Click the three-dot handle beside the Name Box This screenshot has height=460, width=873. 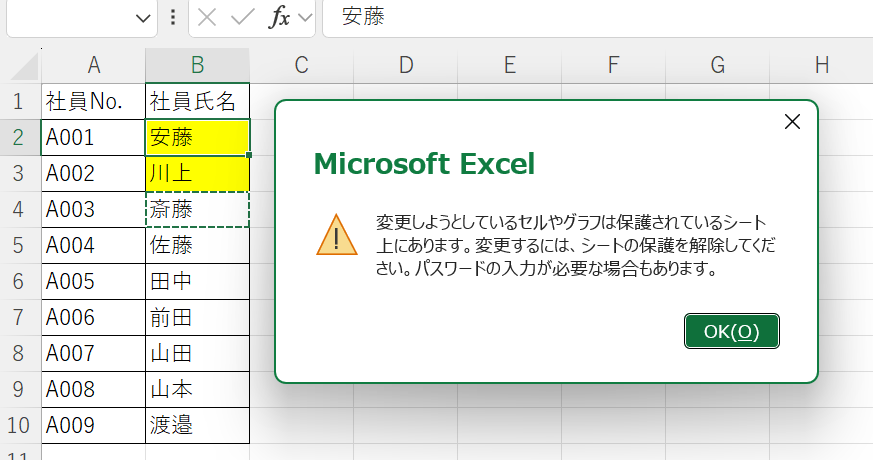coord(173,18)
